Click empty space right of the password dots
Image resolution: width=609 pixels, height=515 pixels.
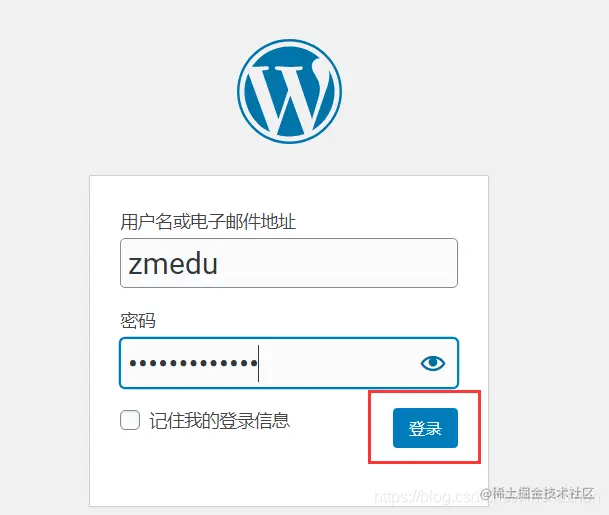click(338, 363)
